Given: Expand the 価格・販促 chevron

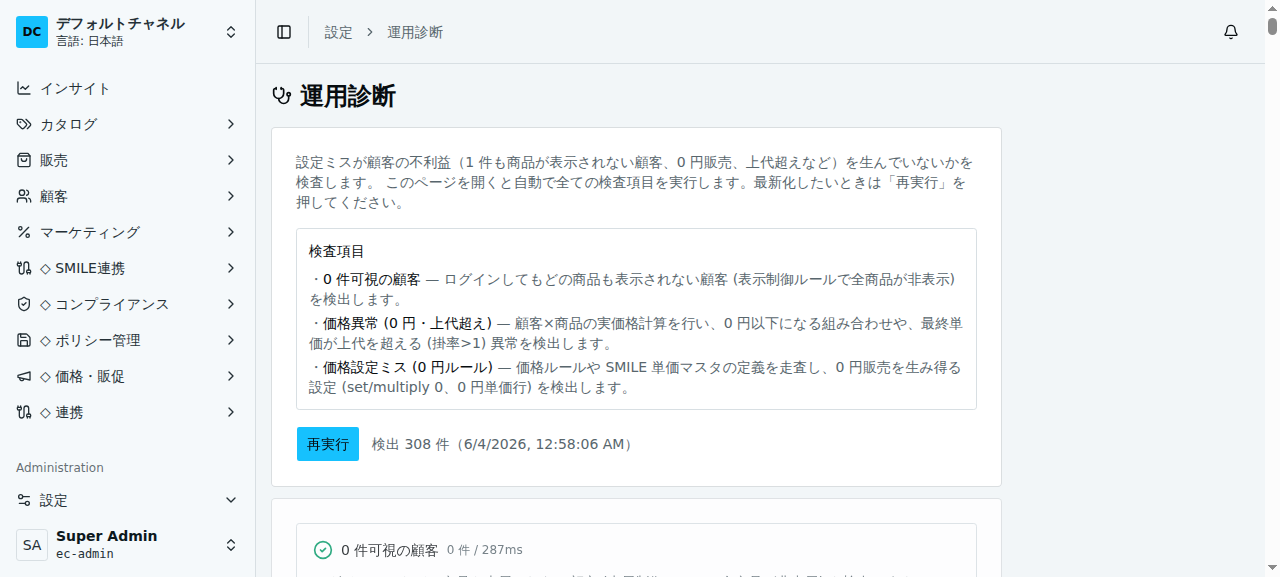Looking at the screenshot, I should coord(231,376).
